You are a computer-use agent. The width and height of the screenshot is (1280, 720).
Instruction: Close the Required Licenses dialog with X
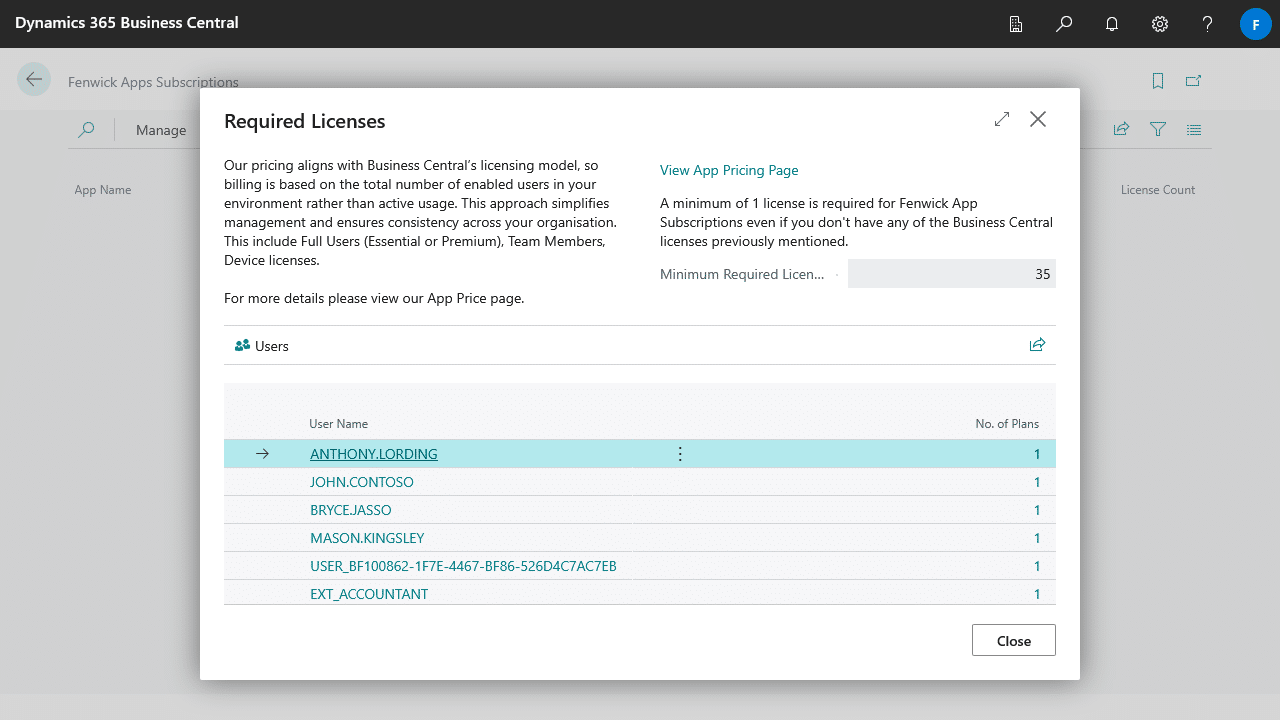(x=1038, y=120)
